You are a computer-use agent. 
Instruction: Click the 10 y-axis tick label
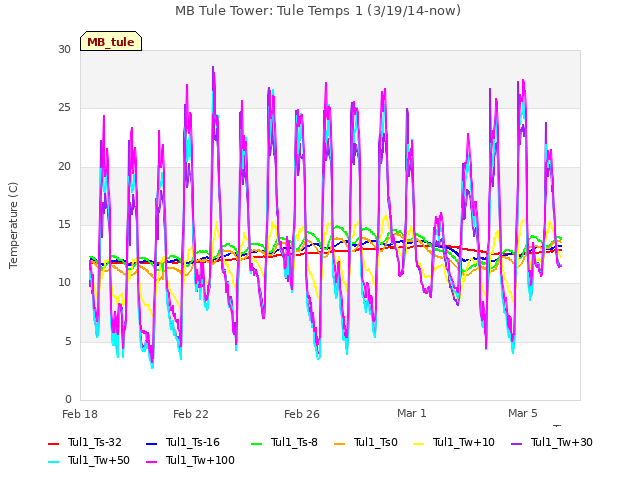click(64, 282)
